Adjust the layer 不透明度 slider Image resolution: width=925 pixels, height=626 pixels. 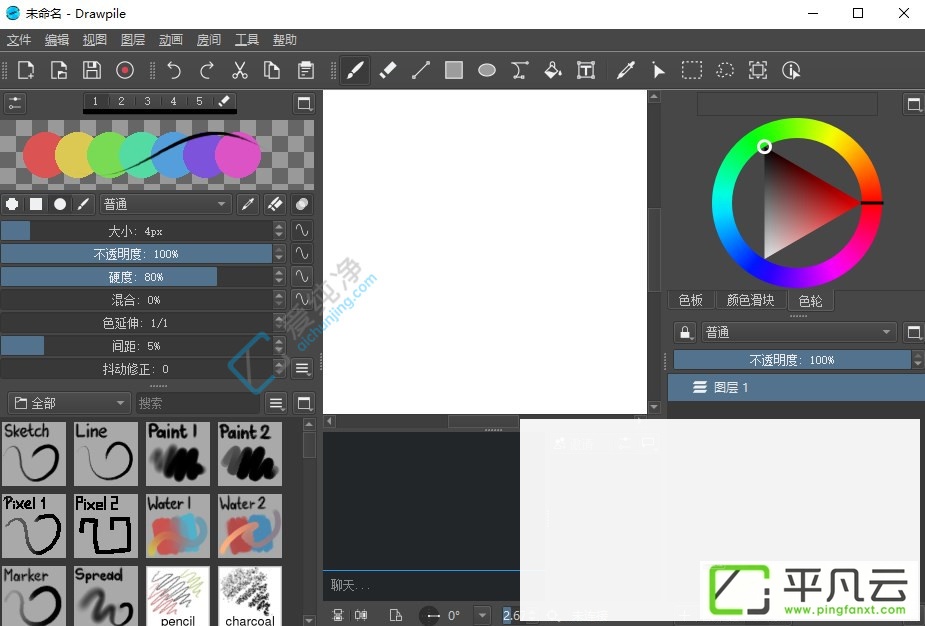click(792, 360)
